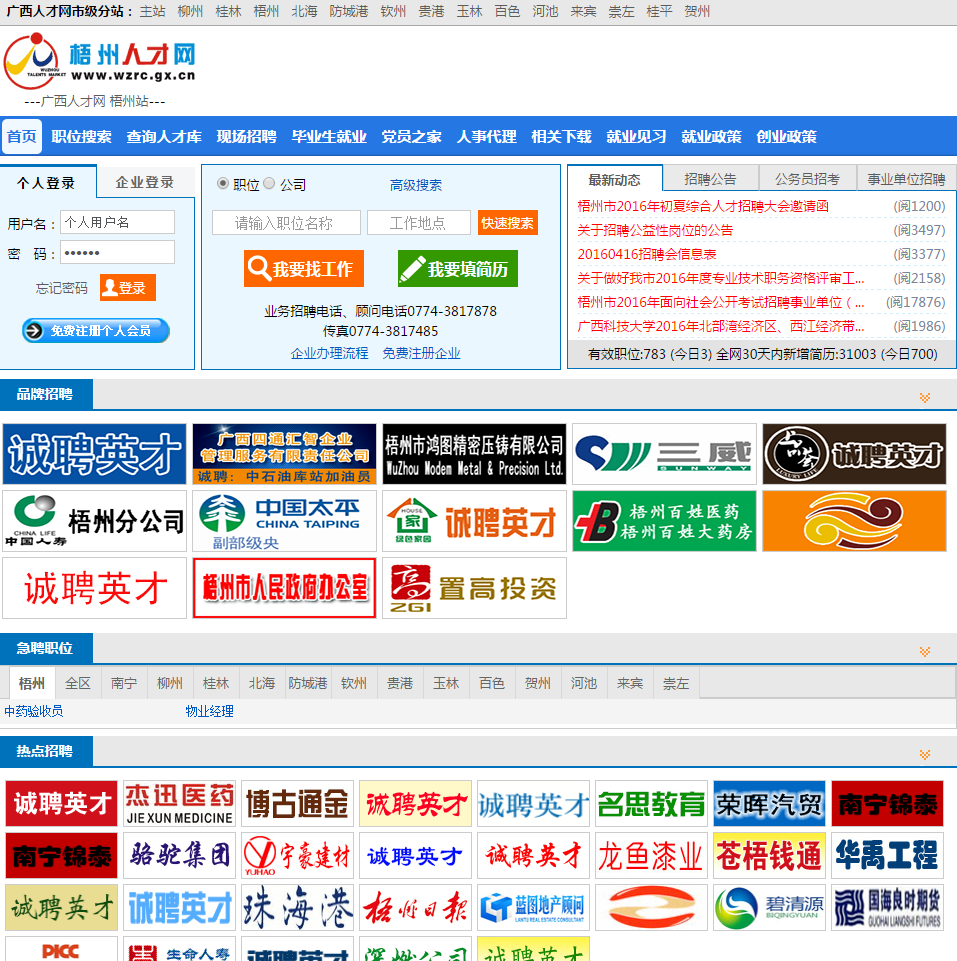Click the 快速搜索 button

click(x=508, y=222)
